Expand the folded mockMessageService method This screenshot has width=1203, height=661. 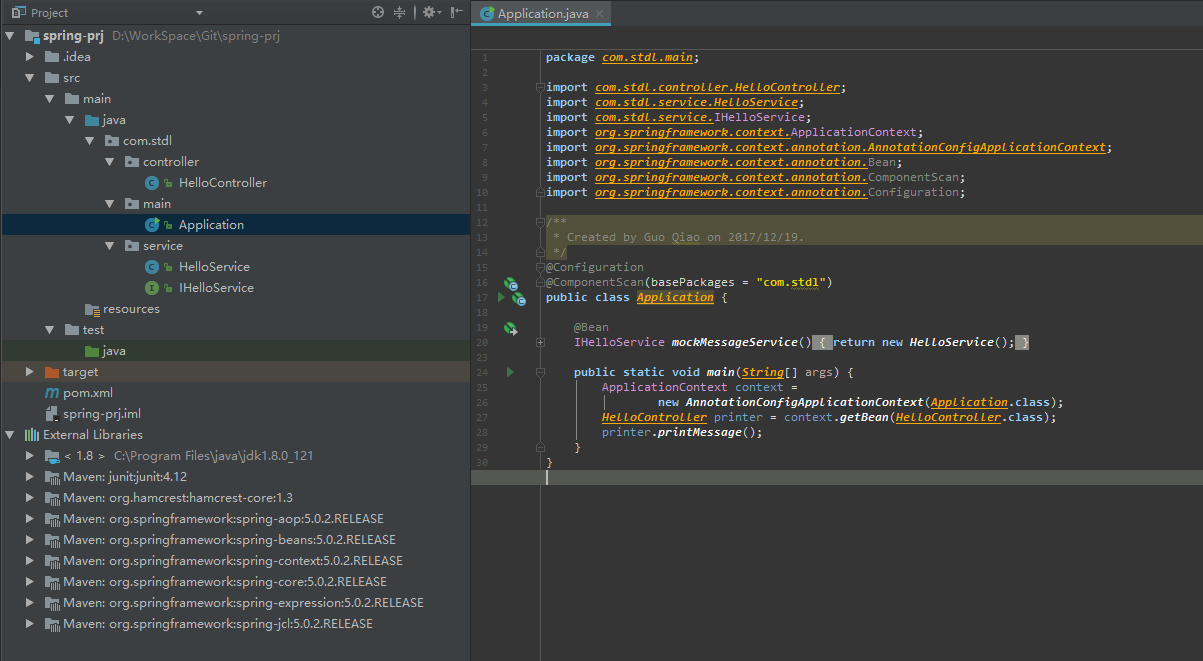coord(541,342)
